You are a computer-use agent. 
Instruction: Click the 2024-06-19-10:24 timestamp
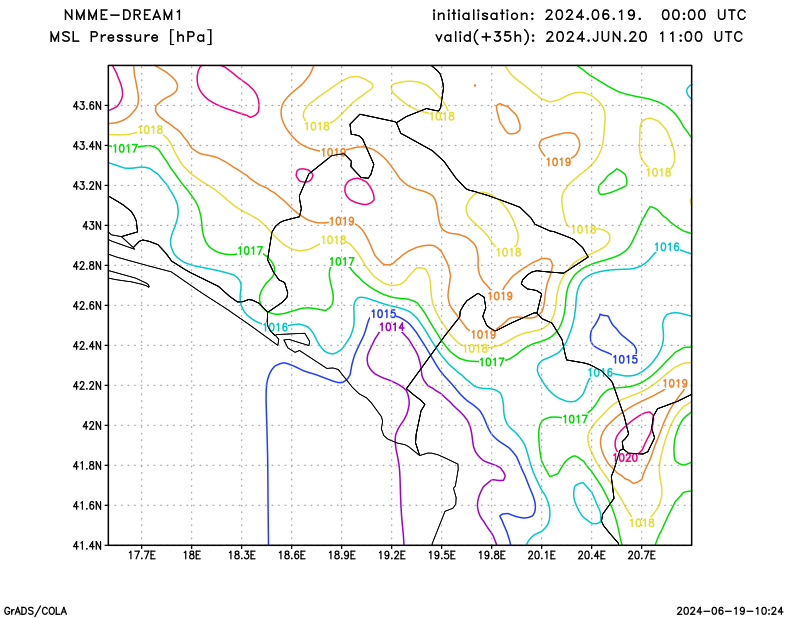point(730,611)
